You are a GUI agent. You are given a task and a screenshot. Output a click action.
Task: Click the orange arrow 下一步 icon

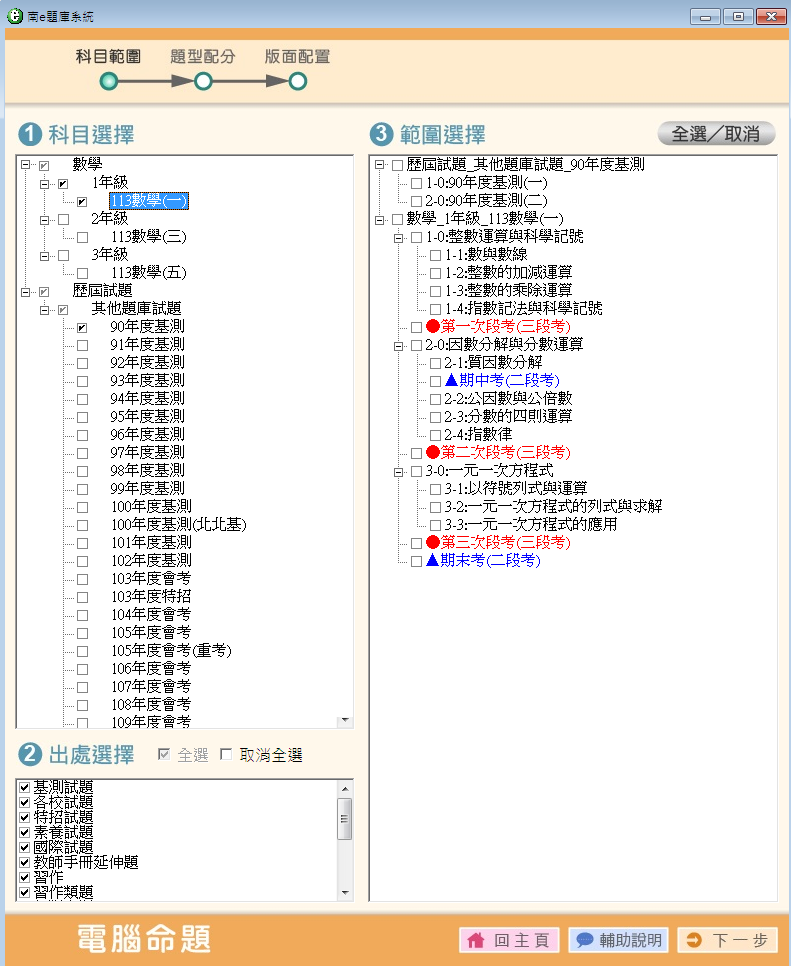pyautogui.click(x=694, y=940)
